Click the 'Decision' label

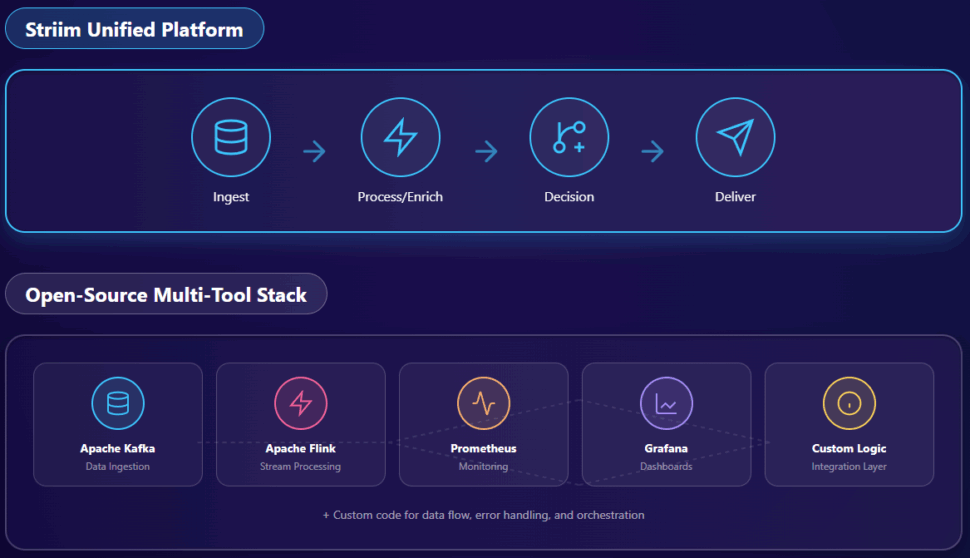tap(569, 197)
